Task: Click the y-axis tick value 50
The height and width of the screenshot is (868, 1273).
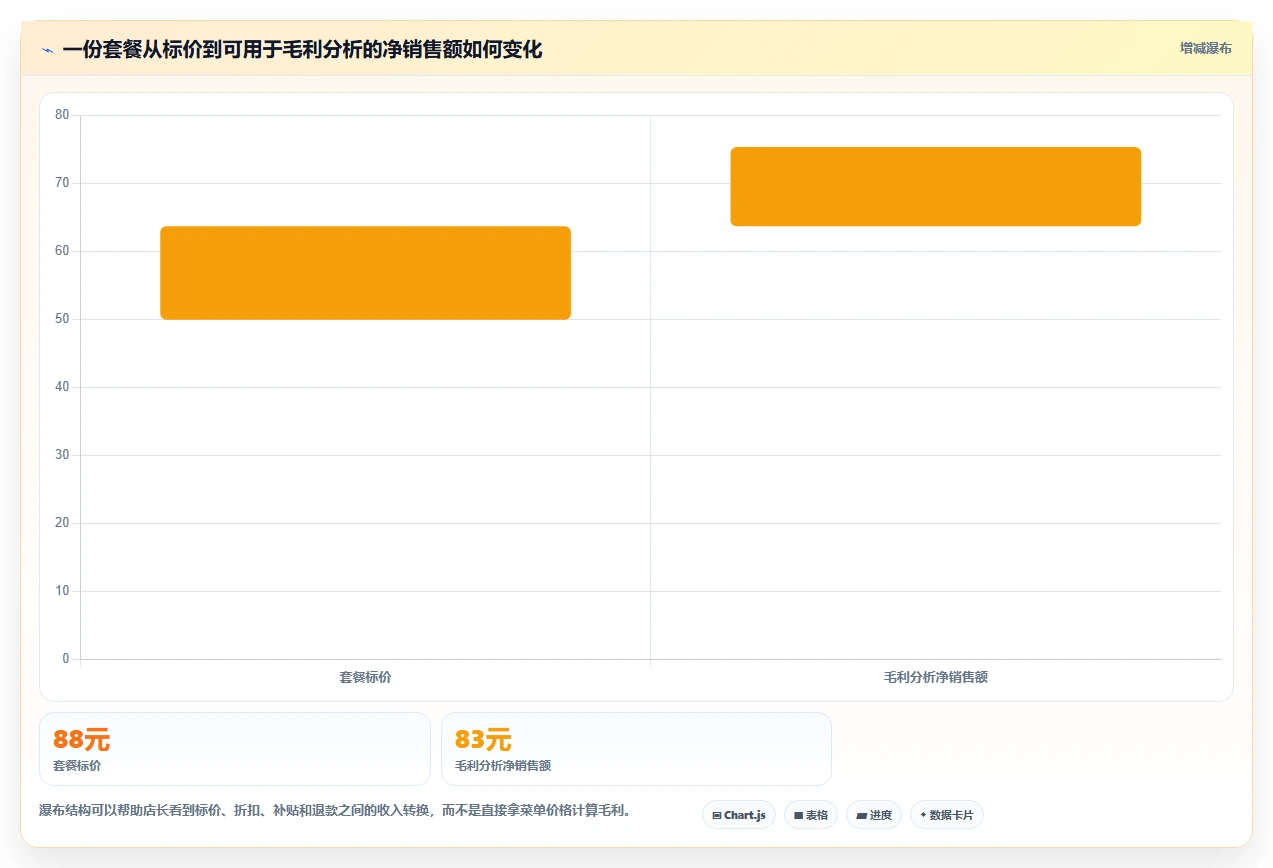Action: point(62,319)
